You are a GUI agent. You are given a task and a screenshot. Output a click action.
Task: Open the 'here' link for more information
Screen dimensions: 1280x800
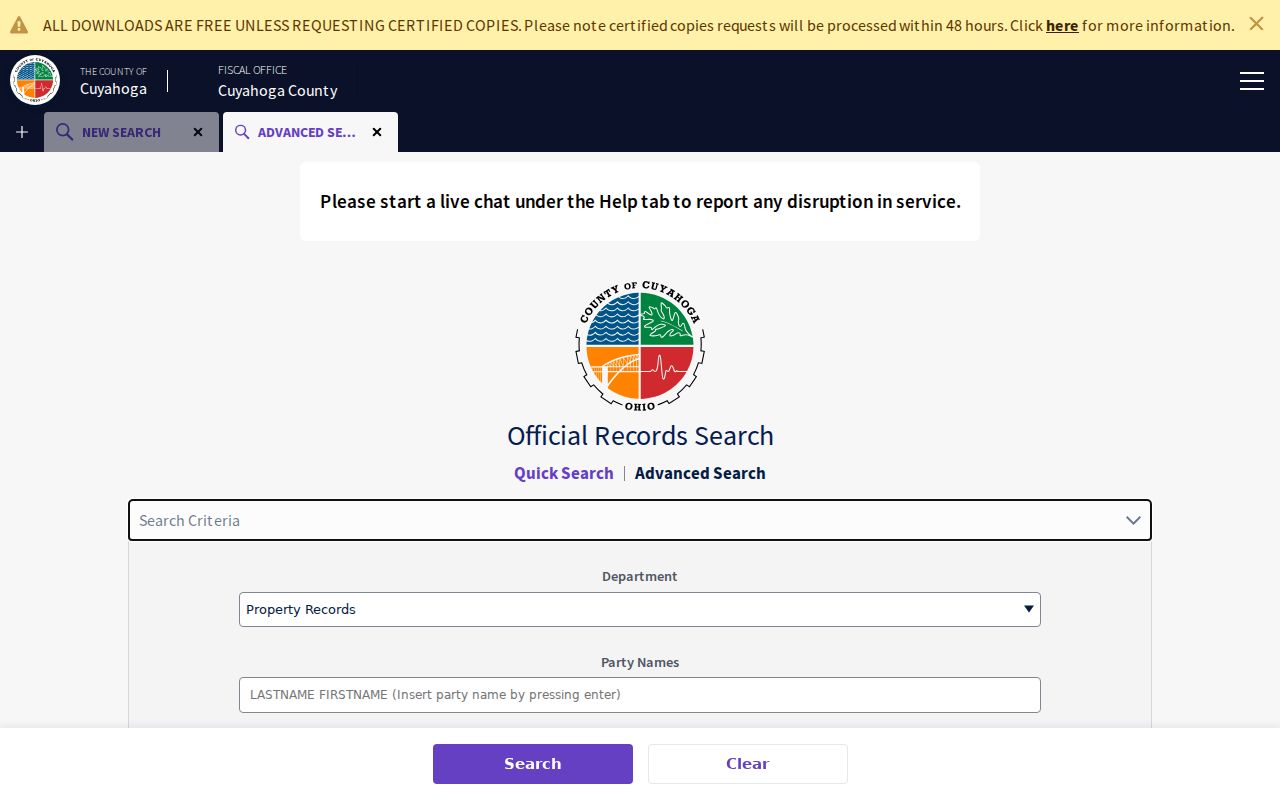click(1062, 25)
